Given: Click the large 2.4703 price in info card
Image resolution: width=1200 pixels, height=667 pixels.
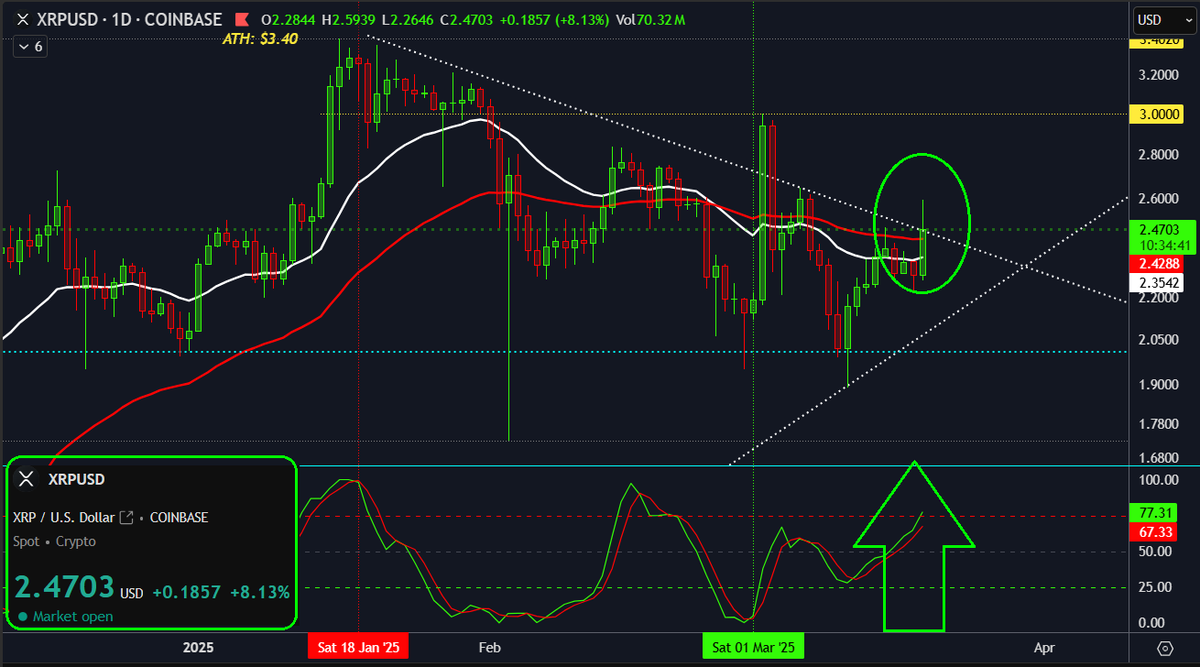Looking at the screenshot, I should coord(63,586).
